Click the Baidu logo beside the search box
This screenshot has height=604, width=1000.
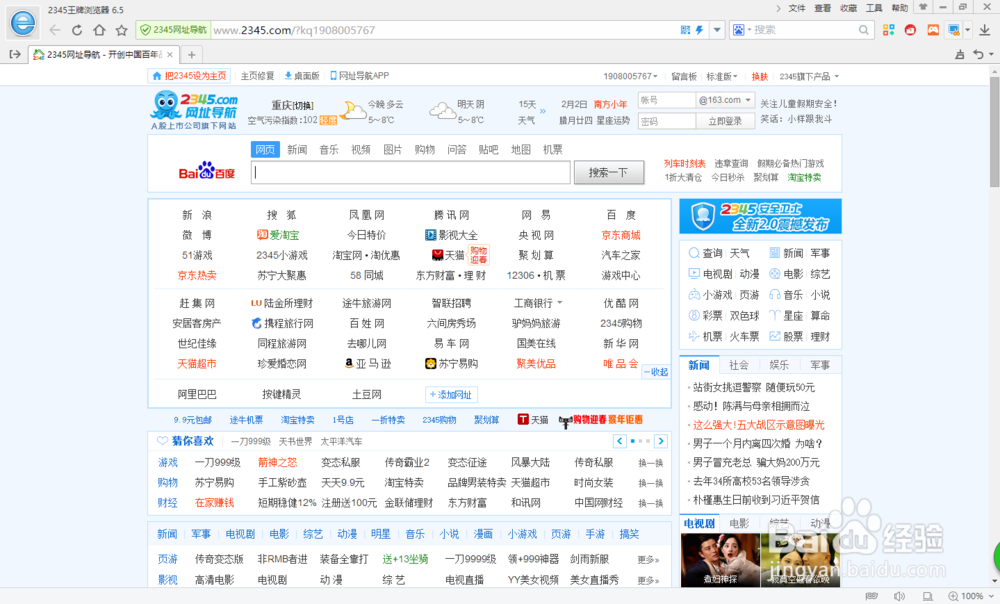tap(207, 171)
